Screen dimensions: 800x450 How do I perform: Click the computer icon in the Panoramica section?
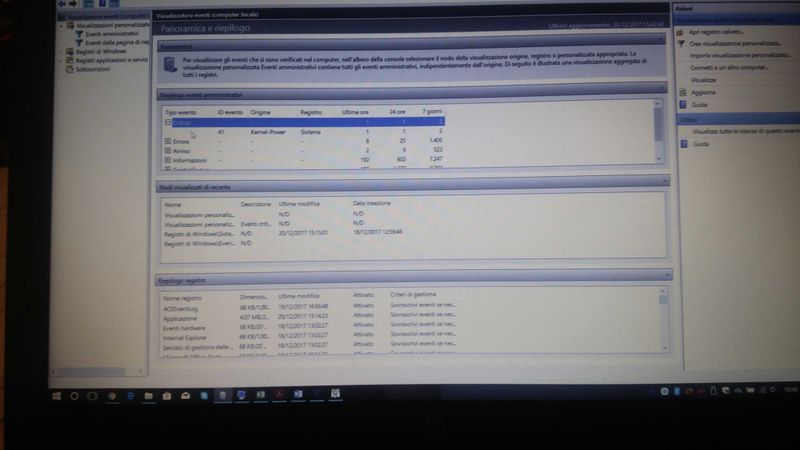[x=170, y=65]
